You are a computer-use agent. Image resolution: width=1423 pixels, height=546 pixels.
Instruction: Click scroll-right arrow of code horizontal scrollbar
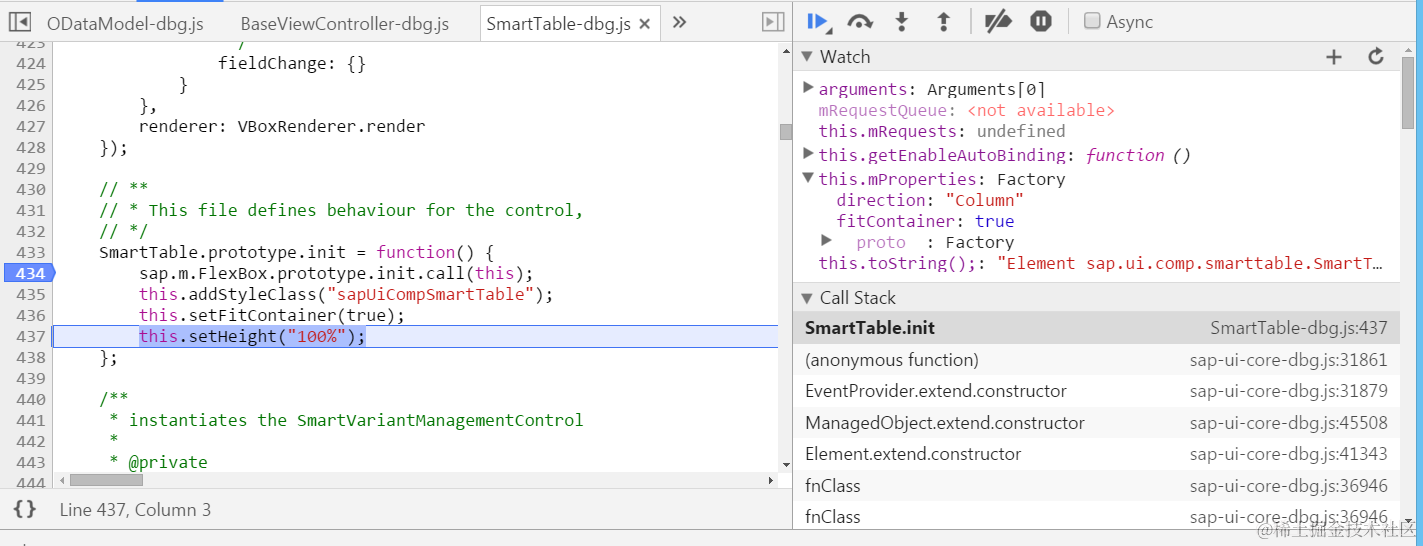tap(770, 481)
